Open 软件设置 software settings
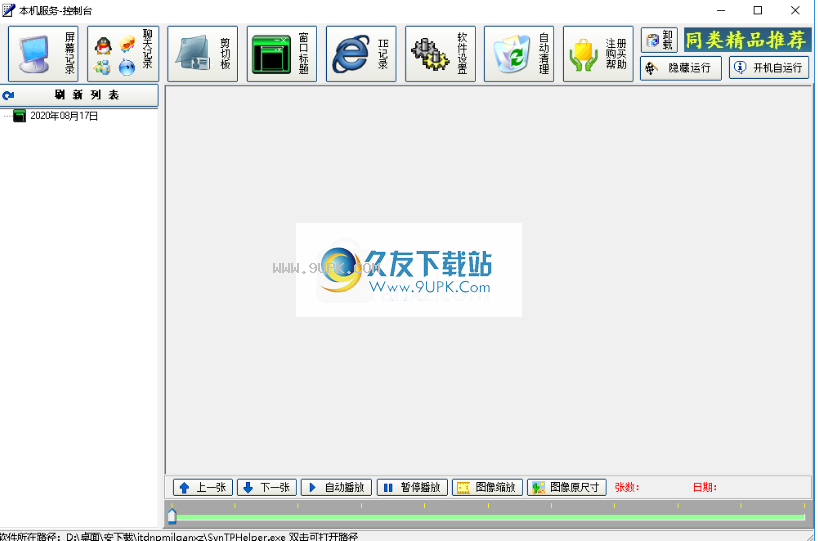 pos(440,54)
